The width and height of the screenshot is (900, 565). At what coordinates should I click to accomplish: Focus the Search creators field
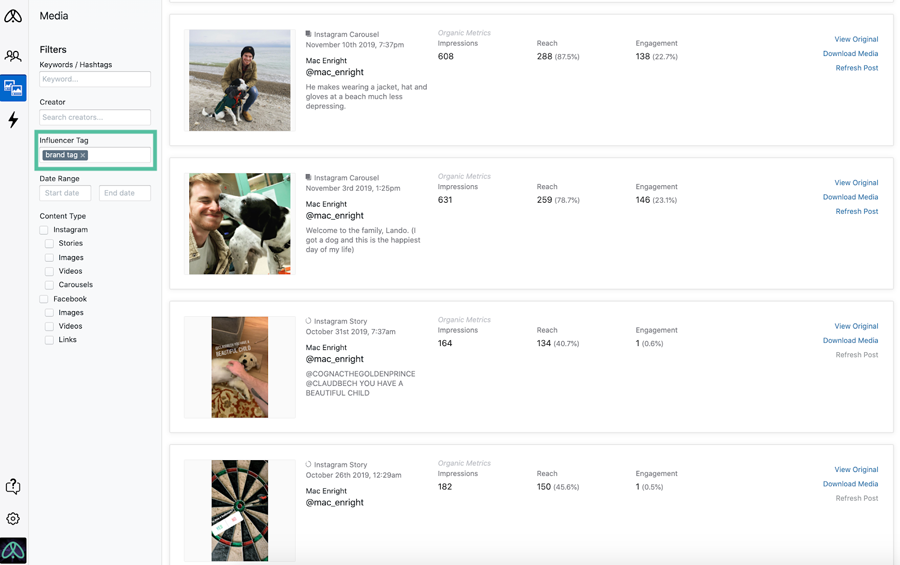95,117
